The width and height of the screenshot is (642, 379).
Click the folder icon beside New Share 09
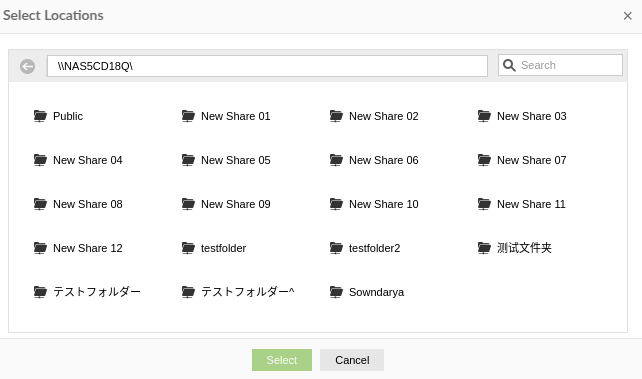[188, 204]
